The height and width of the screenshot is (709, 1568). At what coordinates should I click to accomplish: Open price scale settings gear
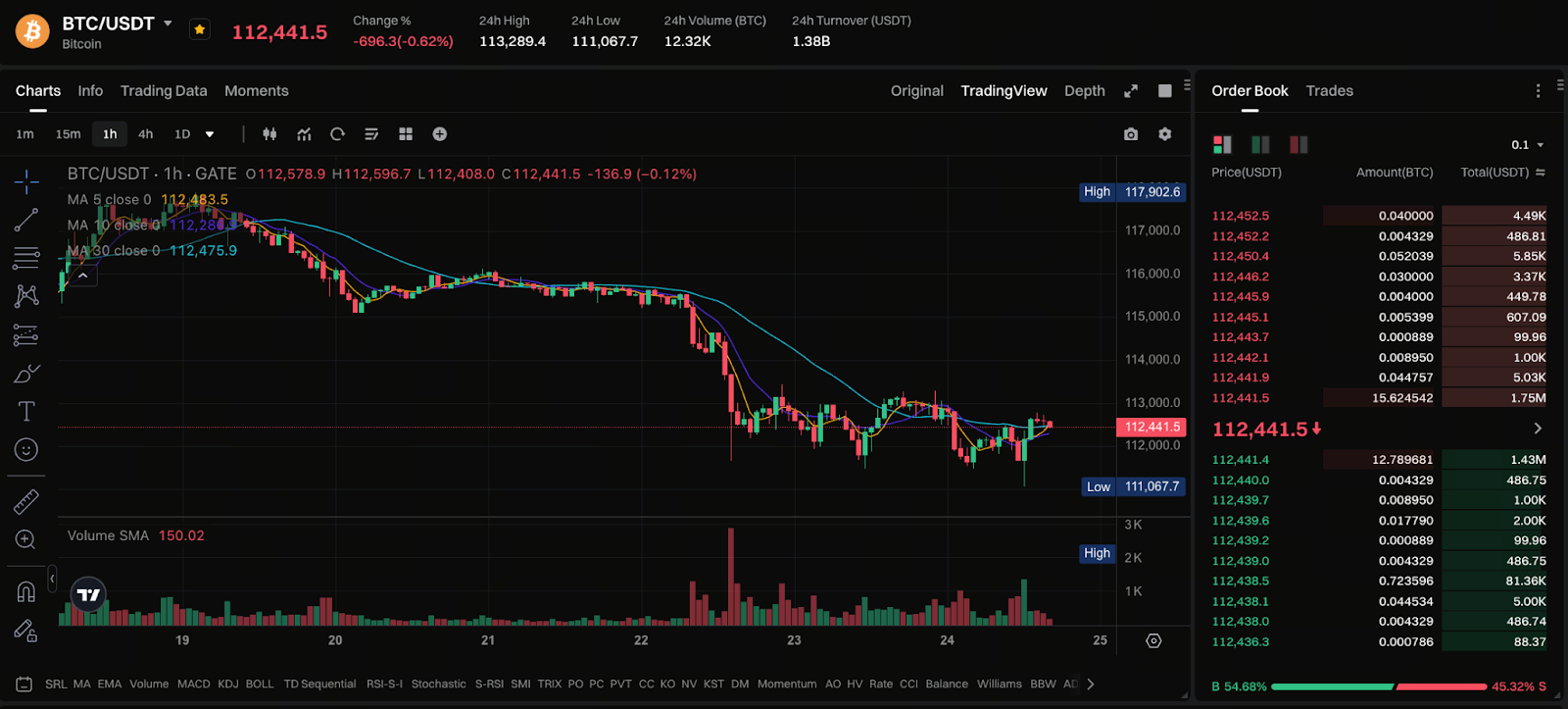click(1153, 640)
